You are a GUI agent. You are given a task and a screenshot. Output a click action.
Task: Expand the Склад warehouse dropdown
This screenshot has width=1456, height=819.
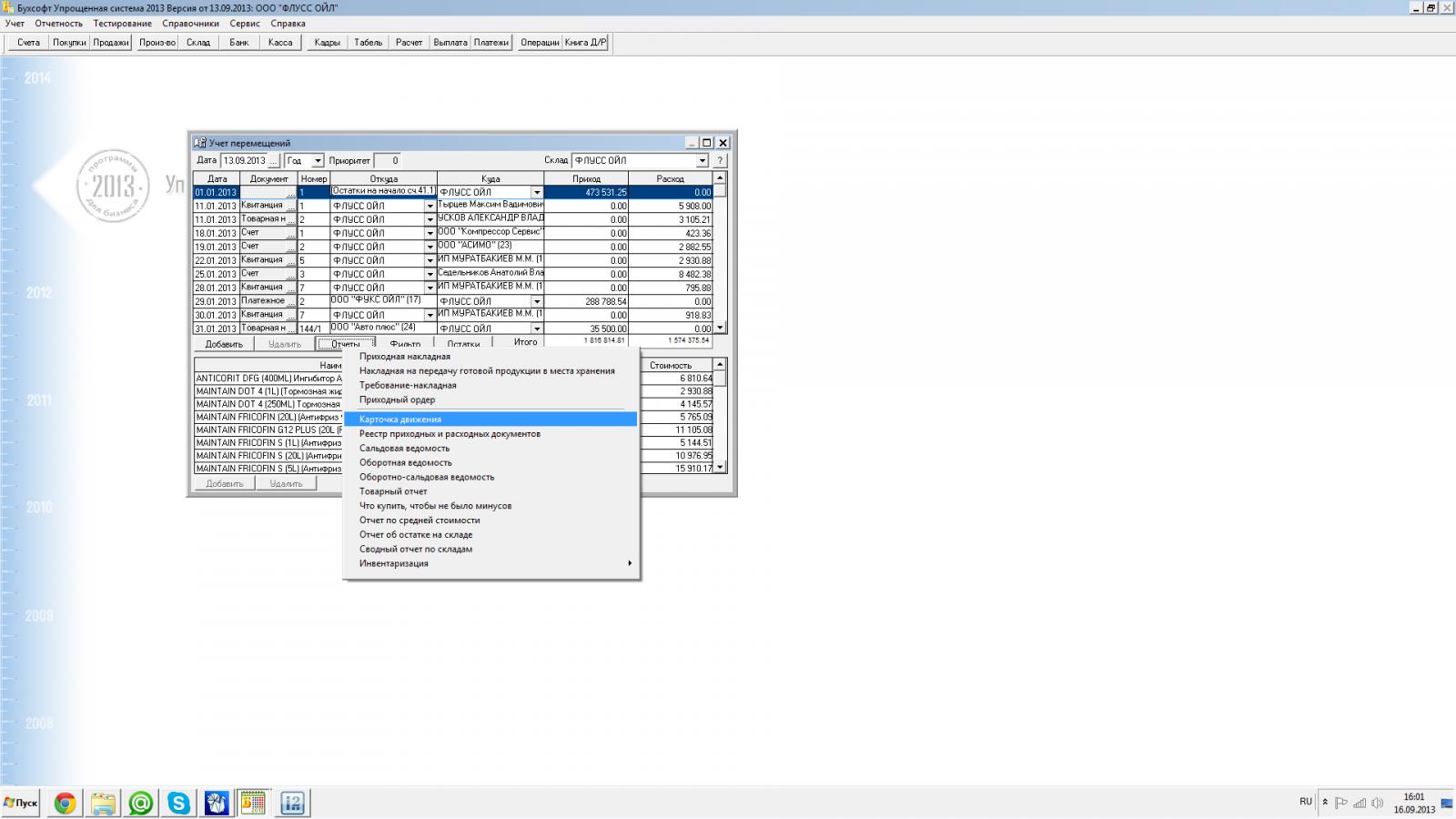click(702, 161)
